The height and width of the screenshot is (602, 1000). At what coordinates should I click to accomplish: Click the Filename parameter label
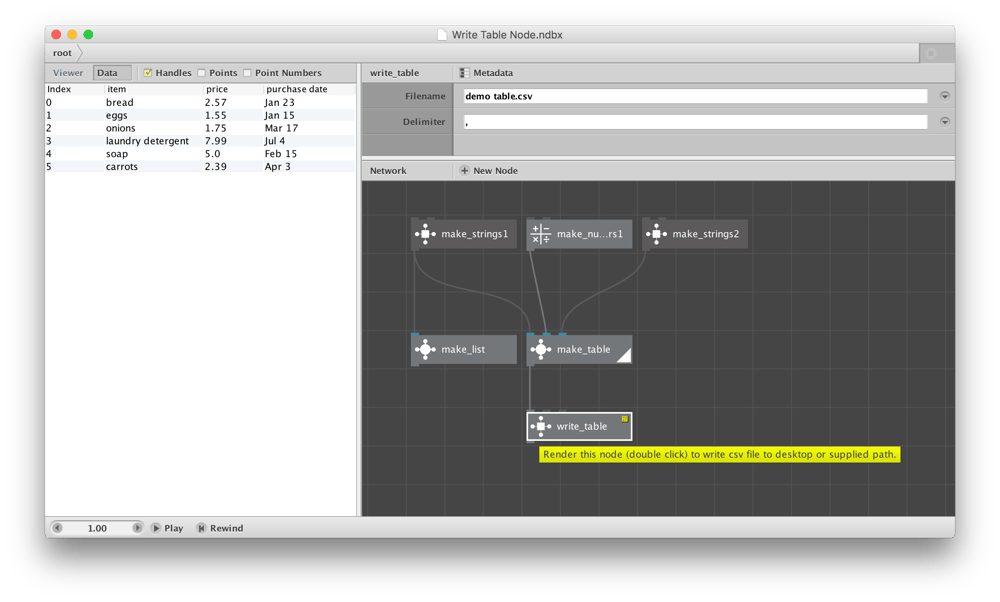425,96
